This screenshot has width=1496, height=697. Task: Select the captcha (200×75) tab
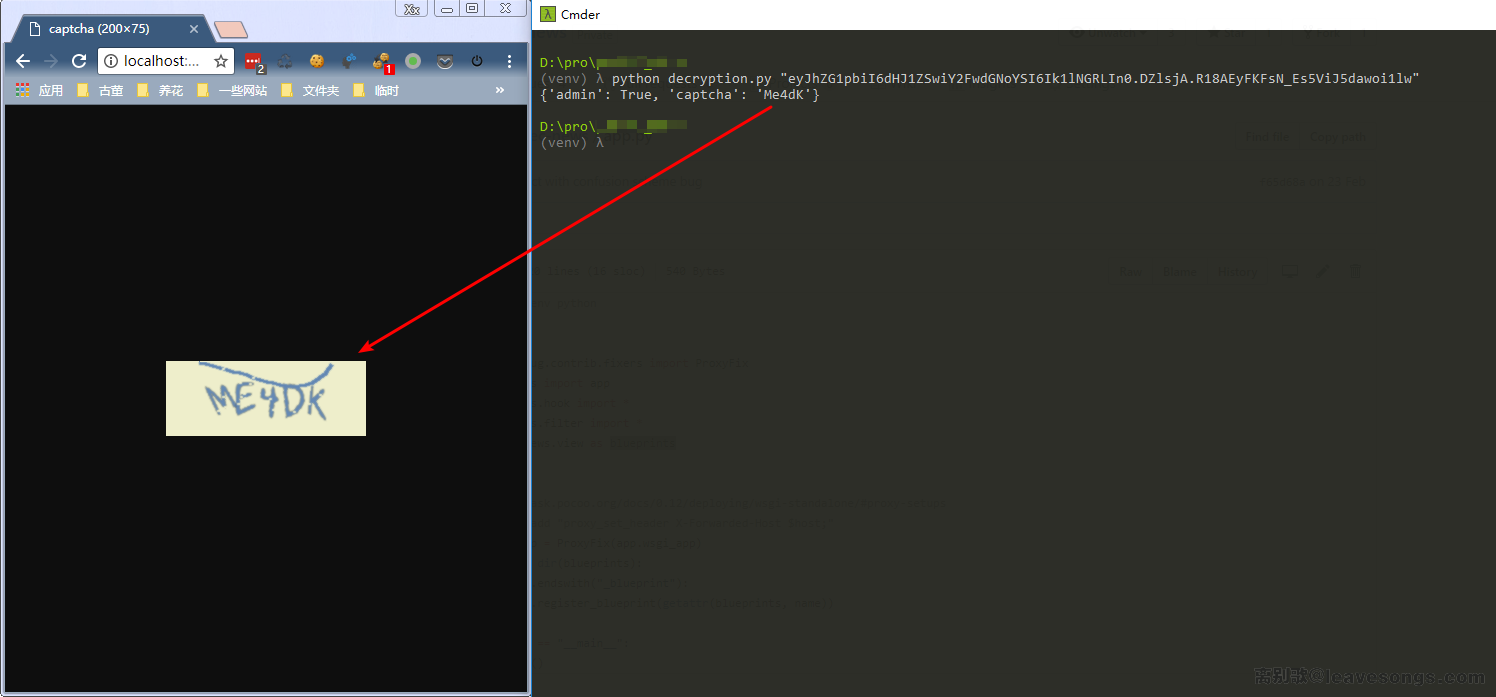(x=100, y=29)
